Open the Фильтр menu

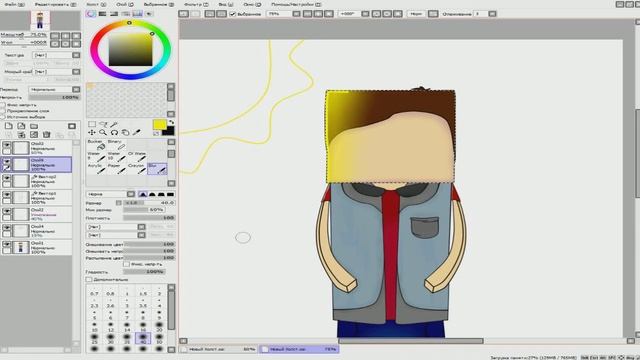(x=196, y=4)
